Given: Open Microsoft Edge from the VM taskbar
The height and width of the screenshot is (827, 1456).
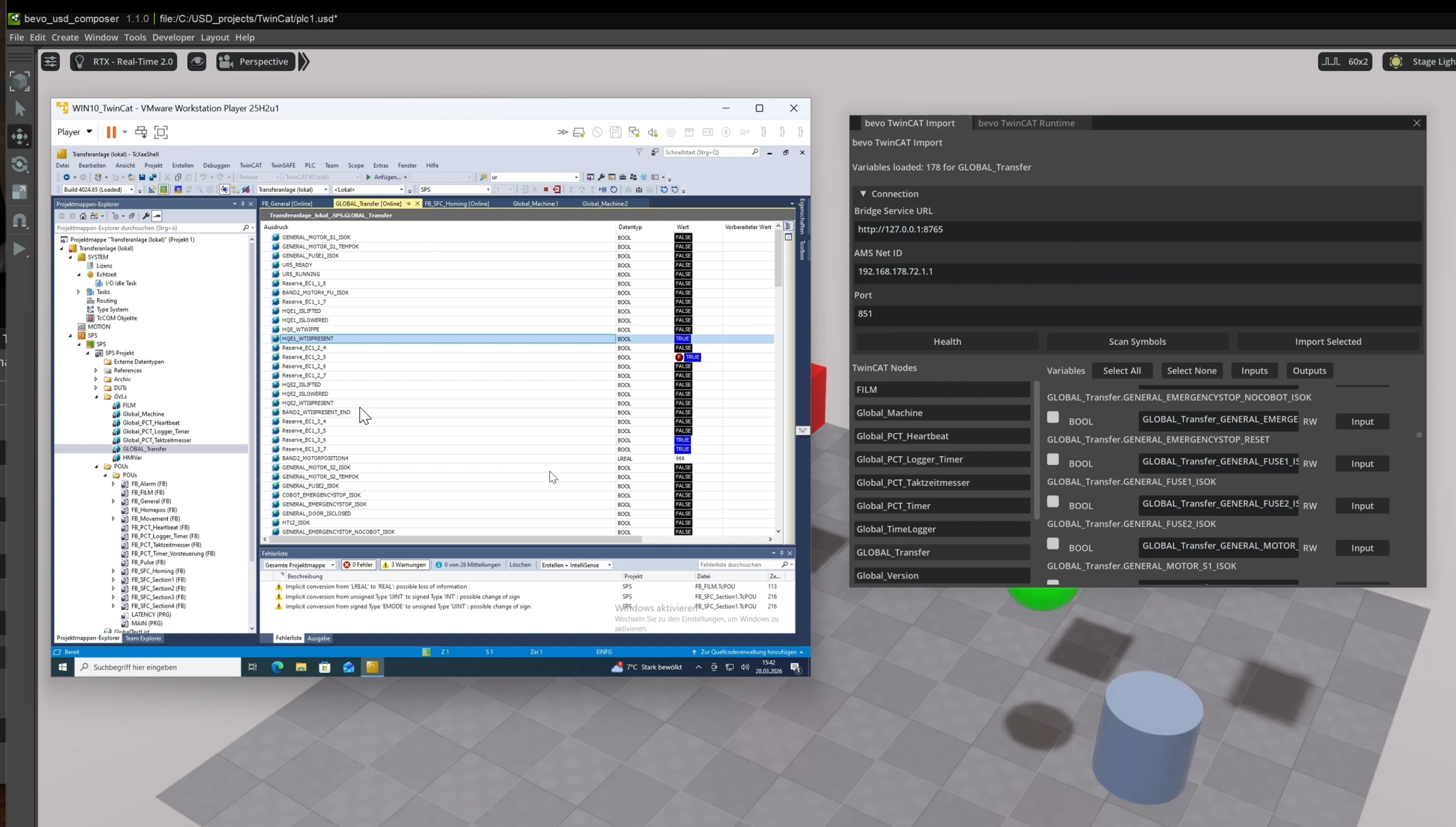Looking at the screenshot, I should click(277, 667).
